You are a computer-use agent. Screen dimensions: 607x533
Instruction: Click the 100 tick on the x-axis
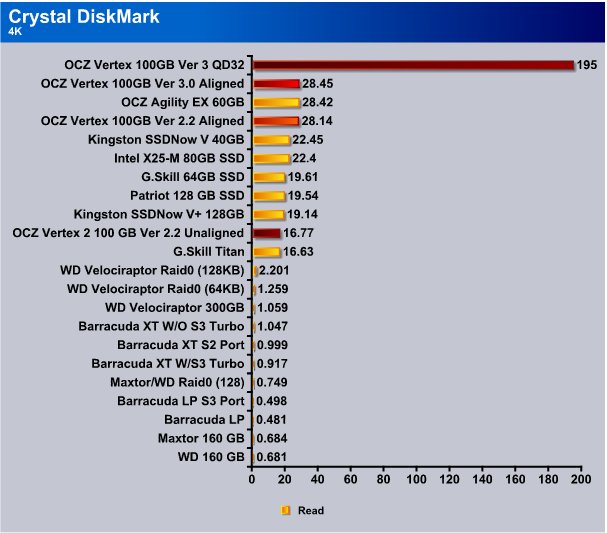pyautogui.click(x=416, y=479)
